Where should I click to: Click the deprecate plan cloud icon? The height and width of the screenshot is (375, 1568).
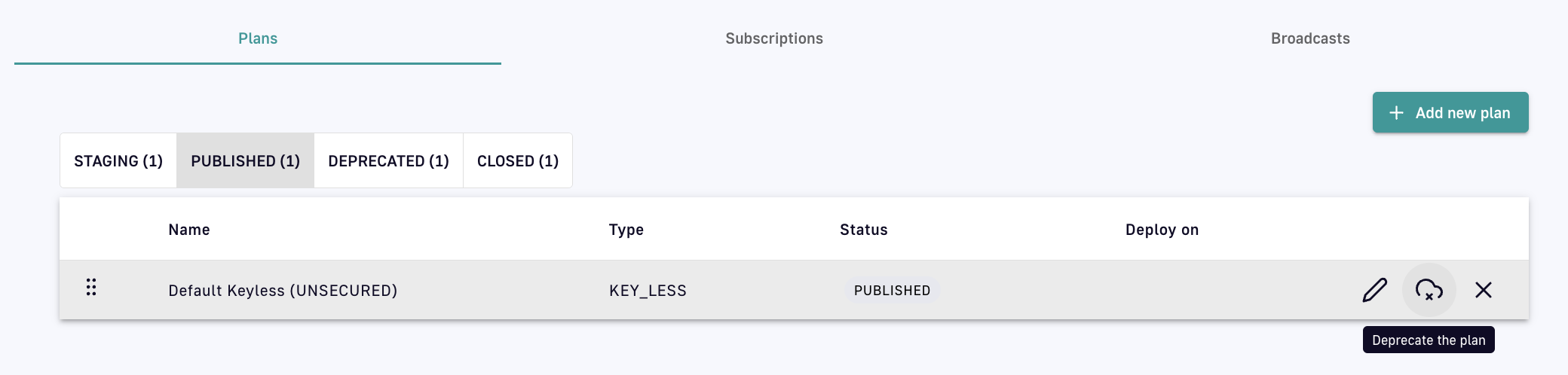[1429, 290]
